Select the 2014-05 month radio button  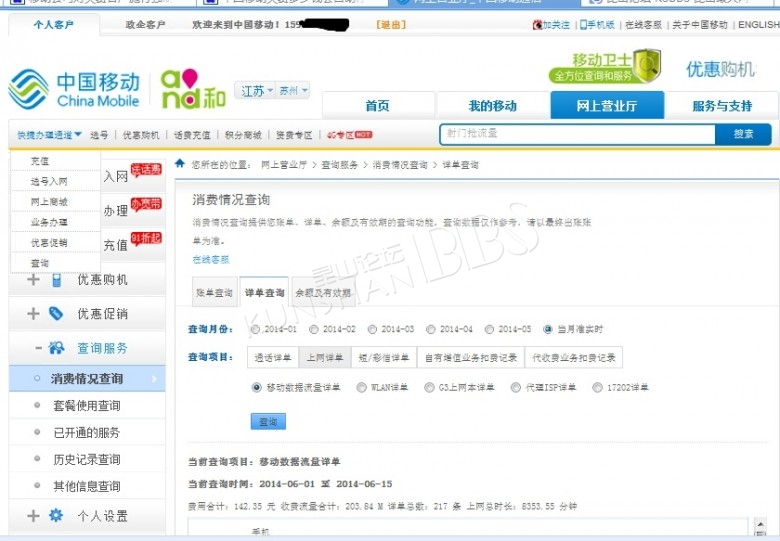tap(489, 329)
